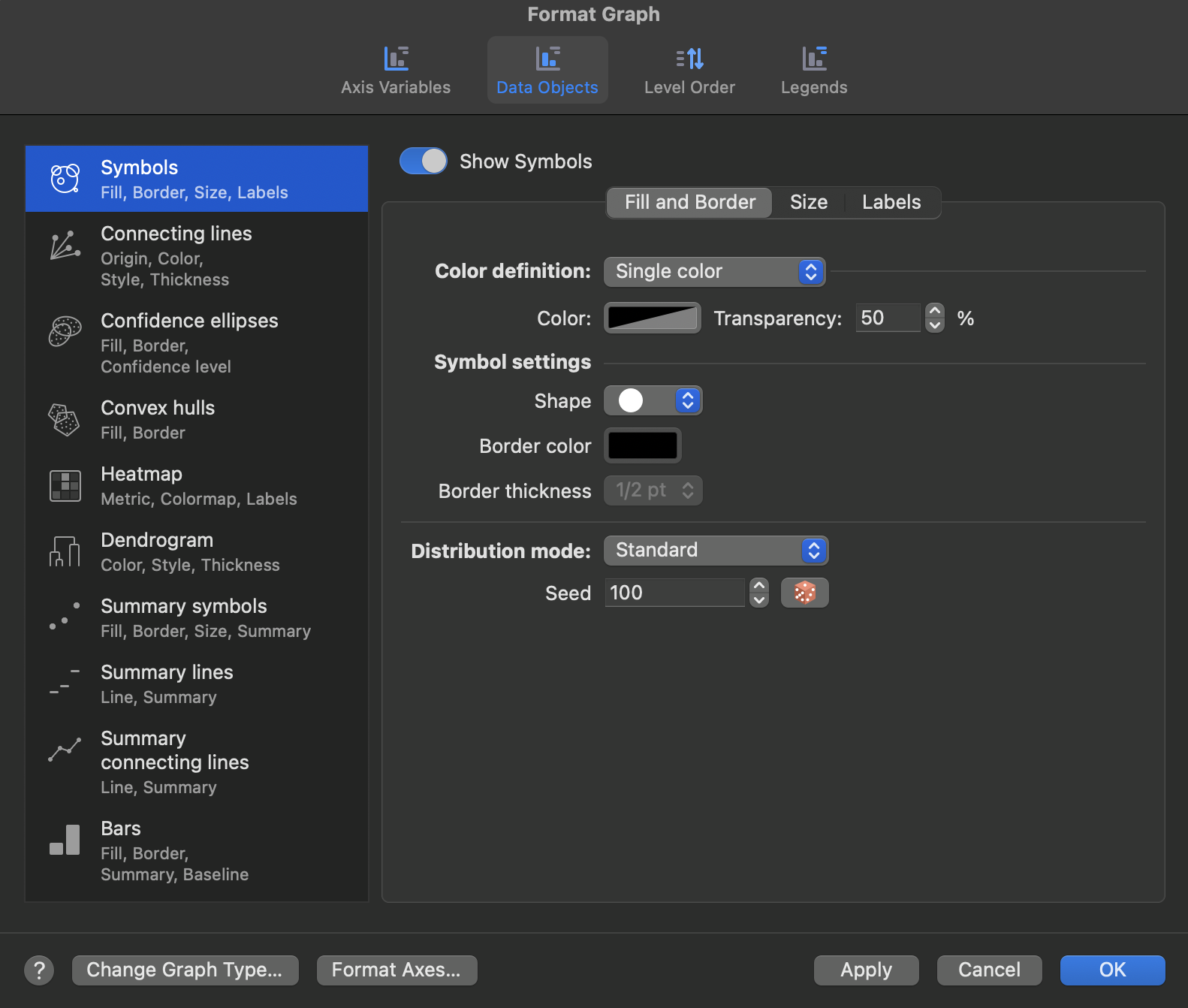The height and width of the screenshot is (1008, 1188).
Task: Select the Symbols sidebar icon
Action: click(65, 179)
